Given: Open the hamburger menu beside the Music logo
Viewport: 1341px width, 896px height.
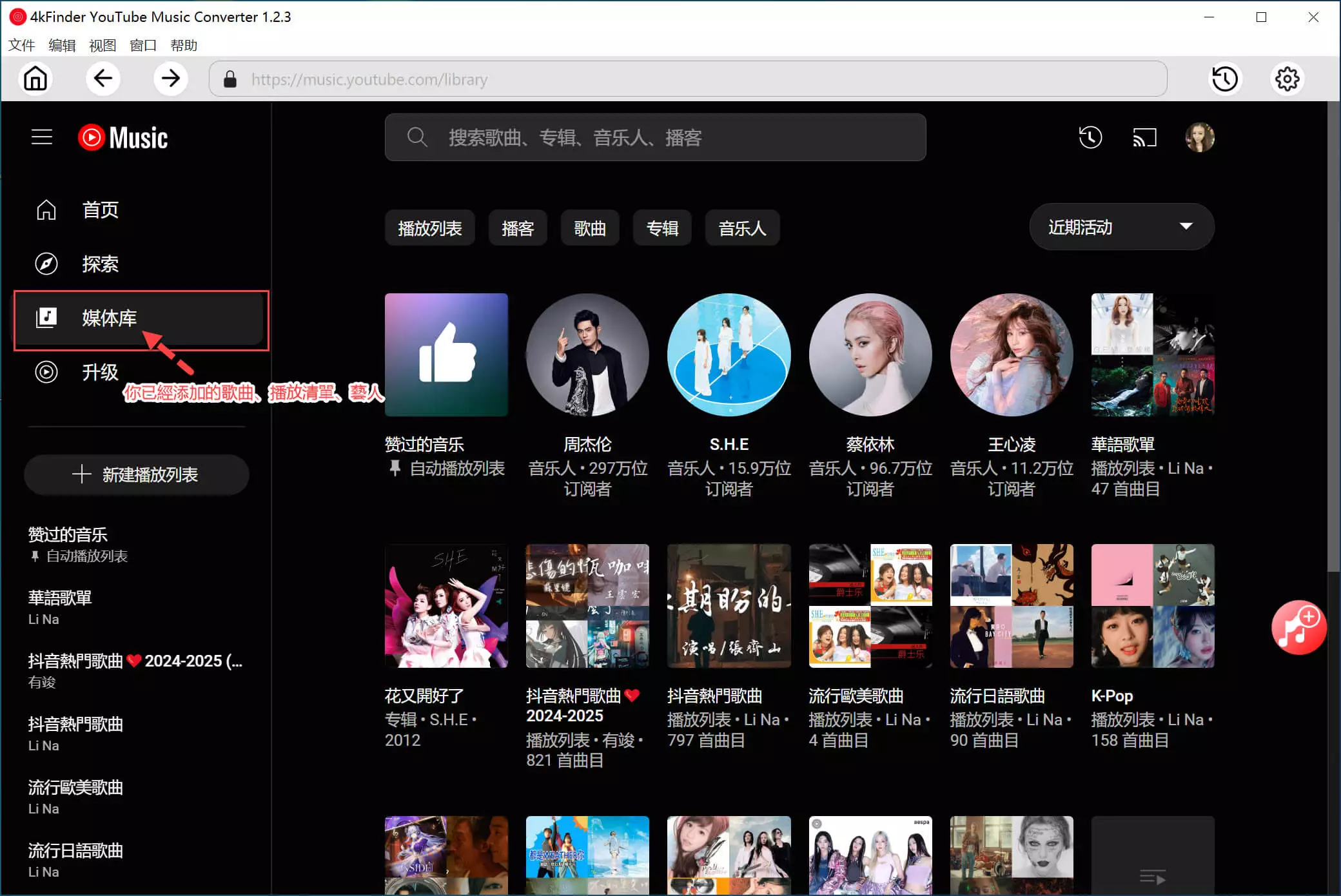Looking at the screenshot, I should [42, 137].
